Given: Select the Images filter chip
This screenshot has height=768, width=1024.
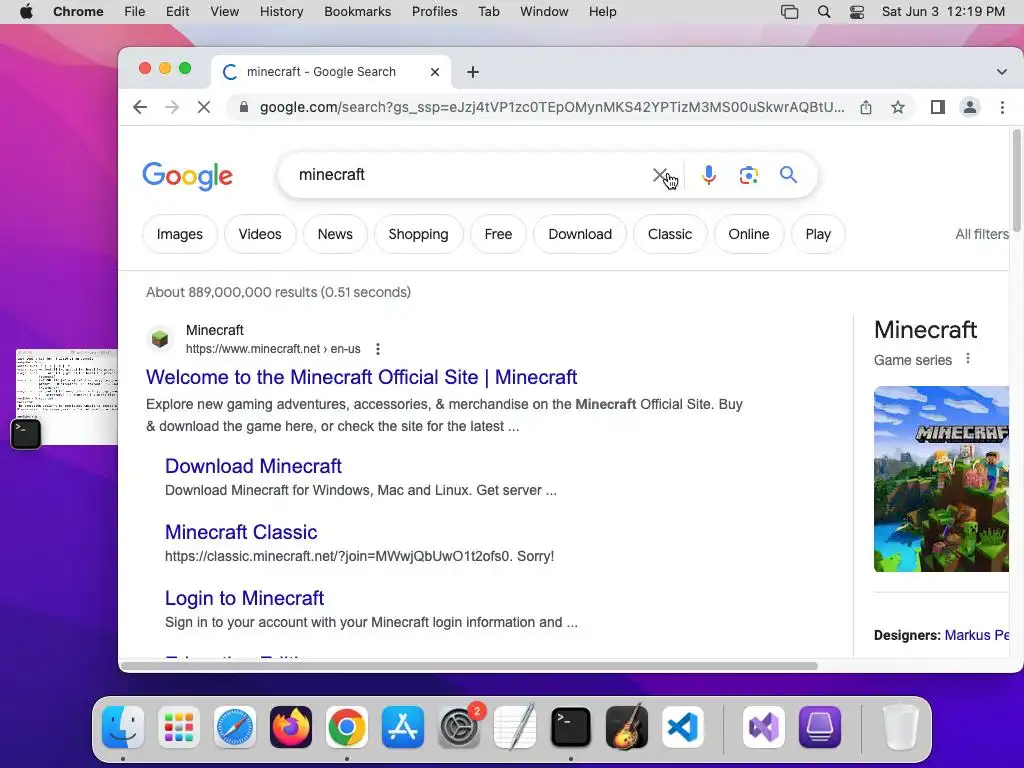Looking at the screenshot, I should click(x=180, y=234).
